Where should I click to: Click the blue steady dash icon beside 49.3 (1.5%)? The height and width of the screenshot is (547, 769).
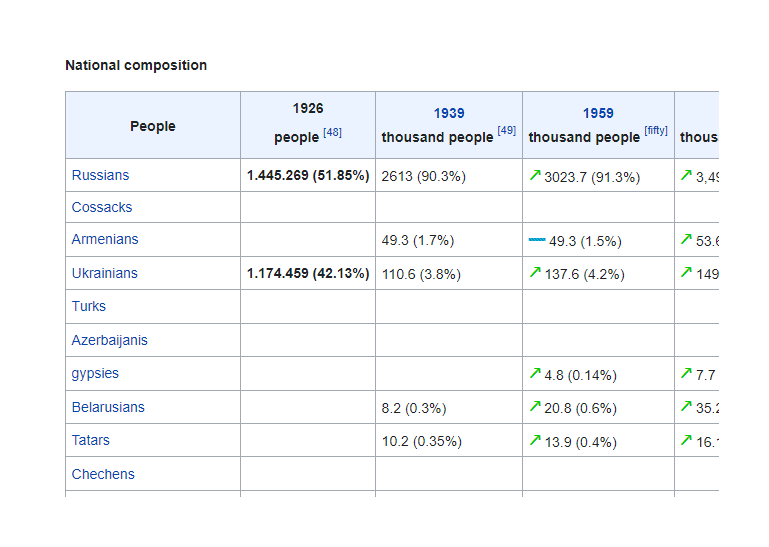[x=537, y=241]
